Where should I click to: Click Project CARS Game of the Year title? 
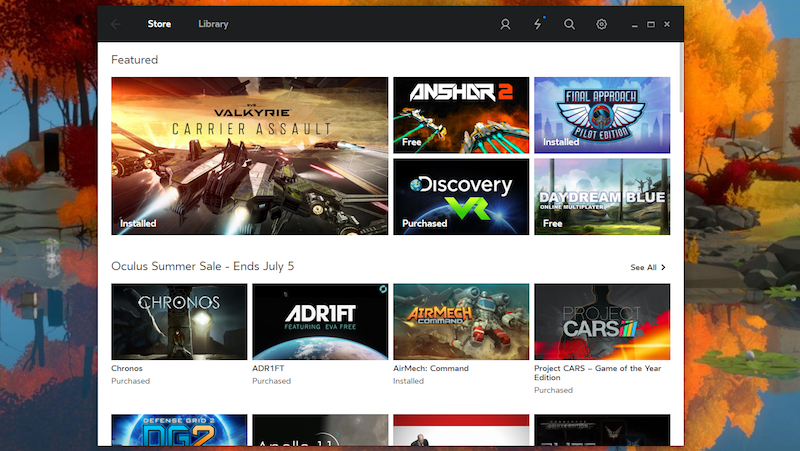point(597,373)
